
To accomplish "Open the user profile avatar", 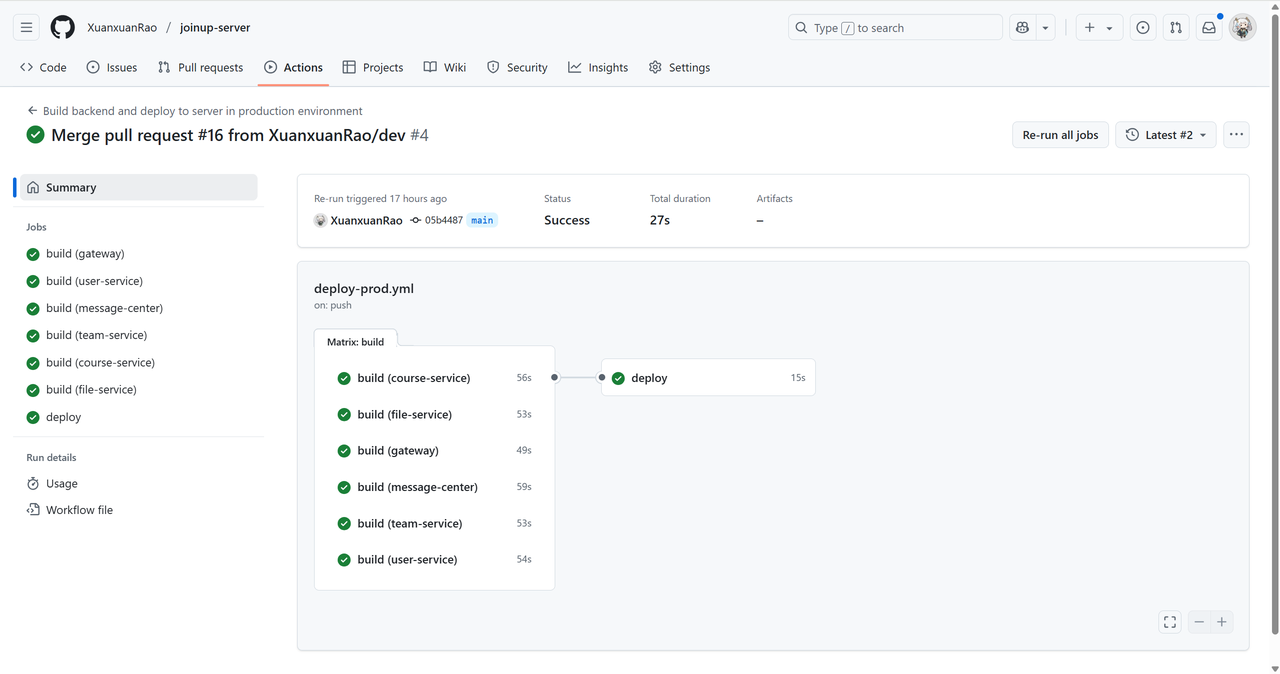I will (1242, 28).
